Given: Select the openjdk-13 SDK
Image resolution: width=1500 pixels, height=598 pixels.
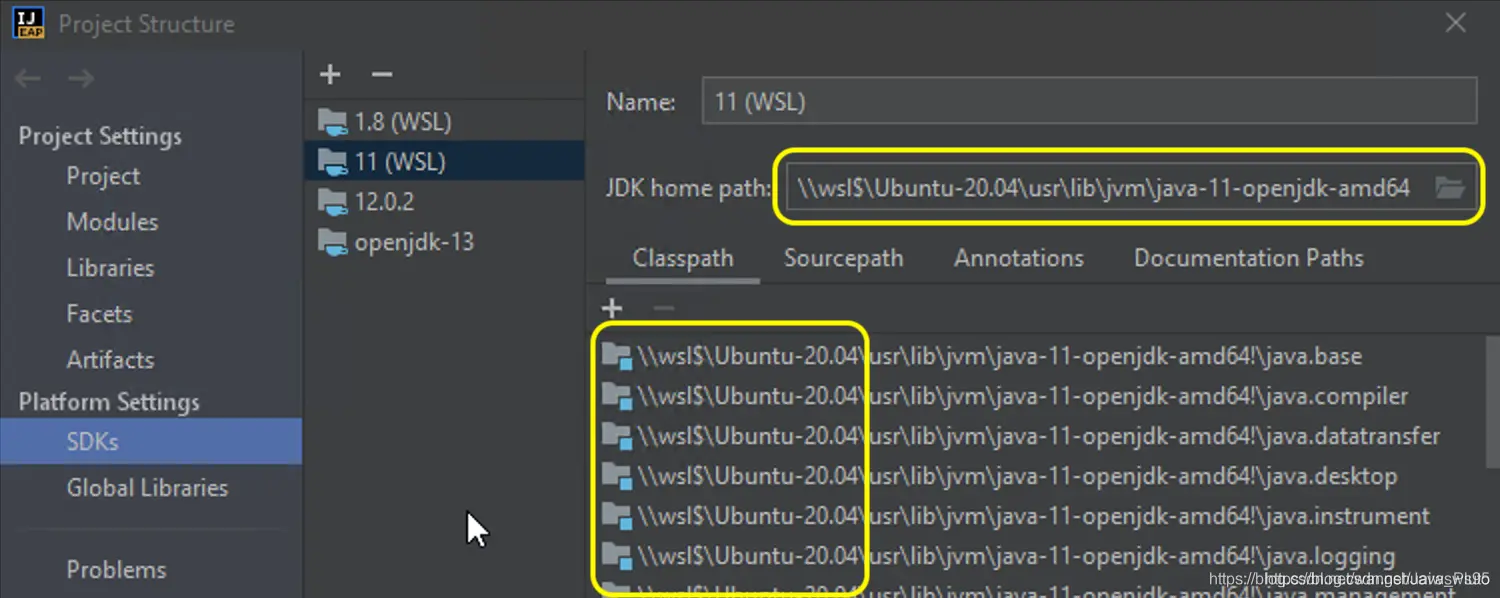Looking at the screenshot, I should pos(444,242).
